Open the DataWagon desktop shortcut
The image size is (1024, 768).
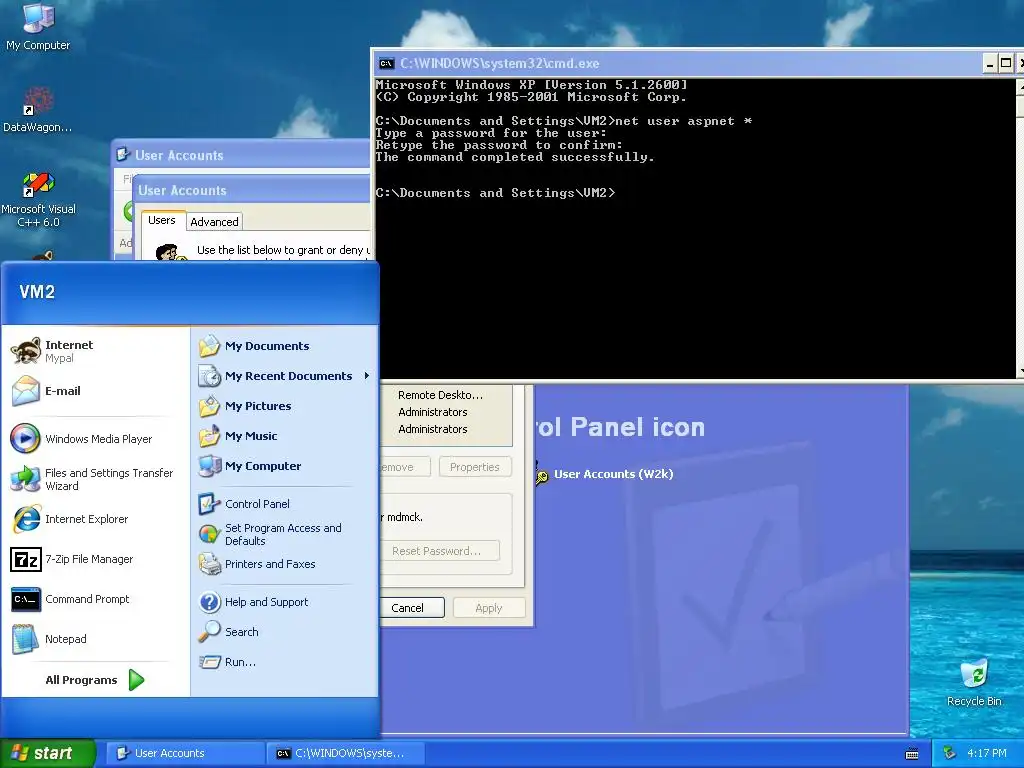[x=38, y=108]
